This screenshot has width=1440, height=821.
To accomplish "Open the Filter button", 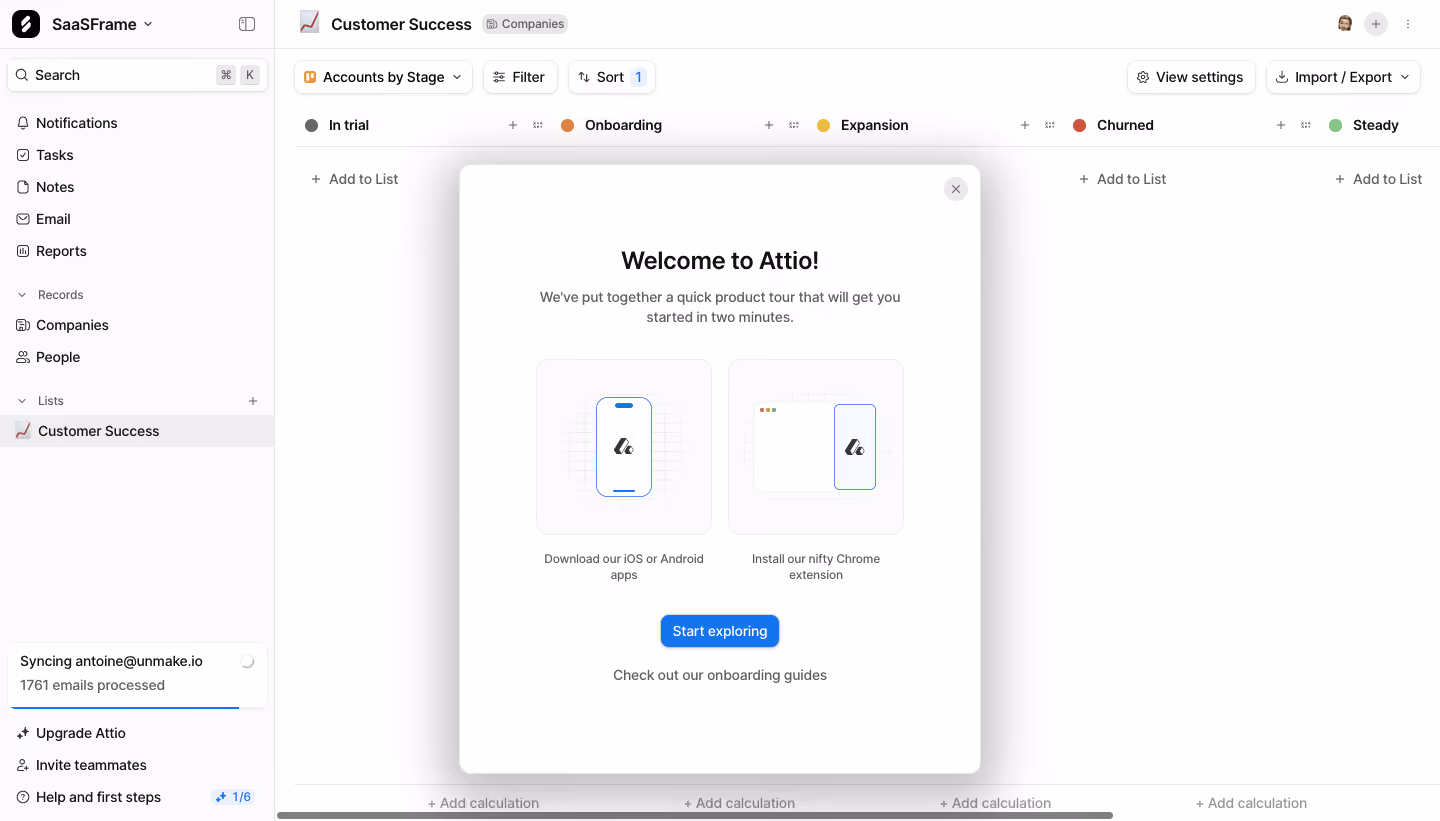I will pos(520,77).
